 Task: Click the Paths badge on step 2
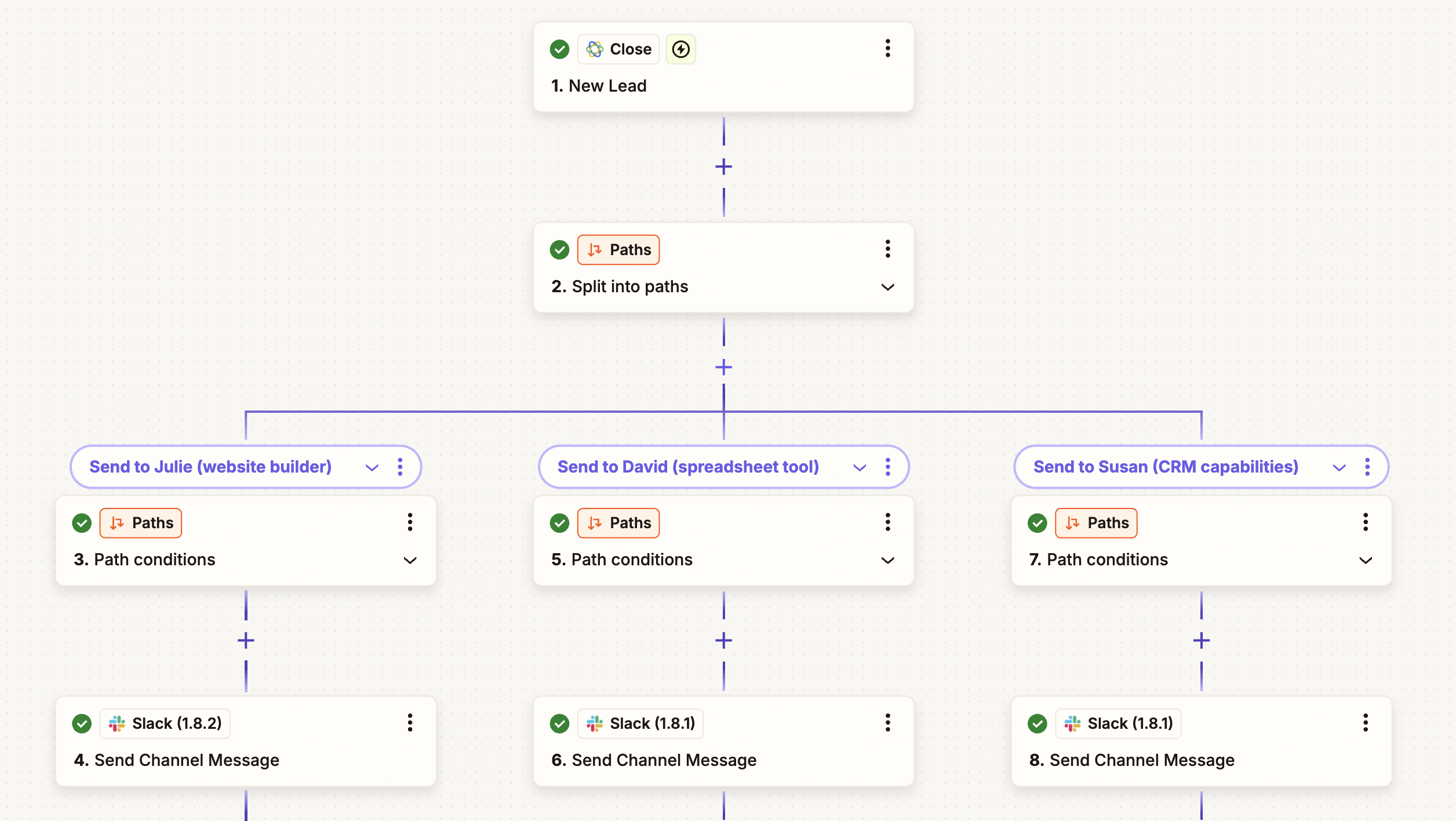tap(618, 250)
